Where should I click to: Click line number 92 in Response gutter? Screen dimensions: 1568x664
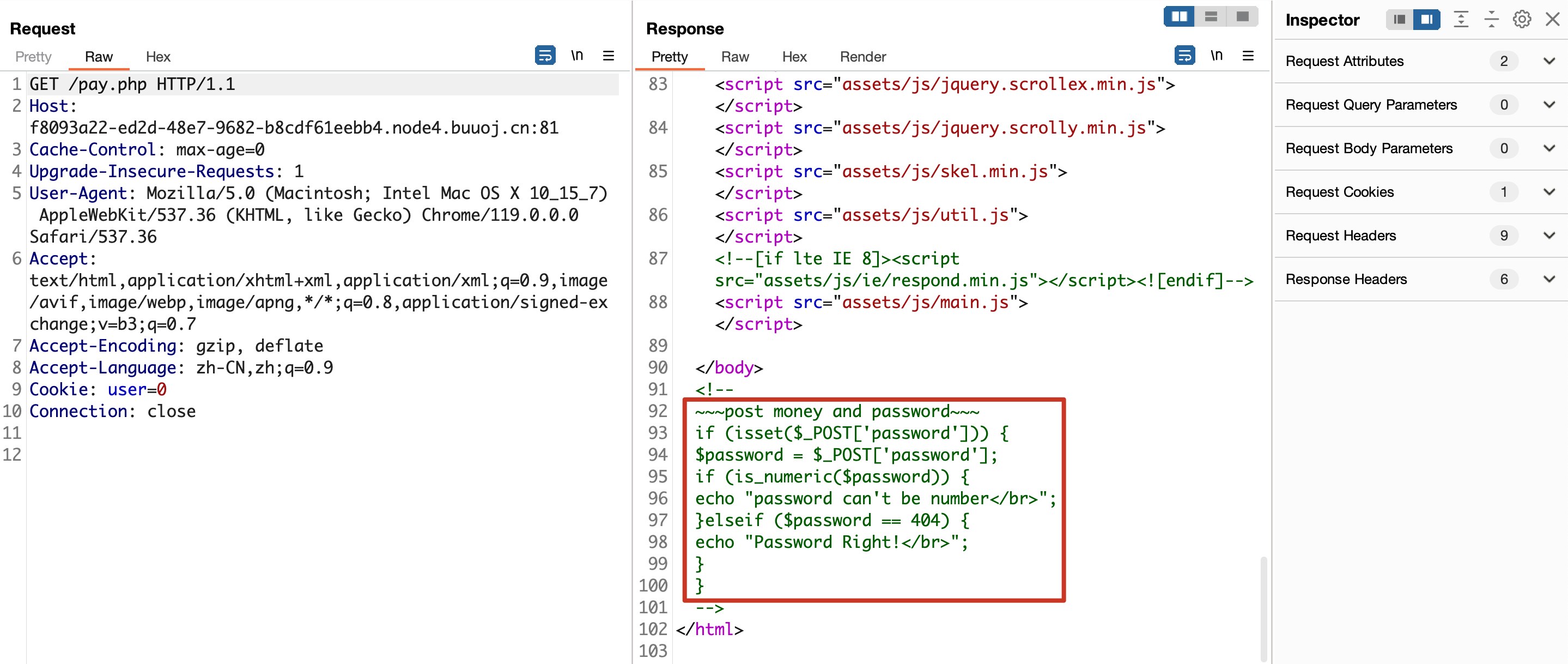click(x=658, y=411)
